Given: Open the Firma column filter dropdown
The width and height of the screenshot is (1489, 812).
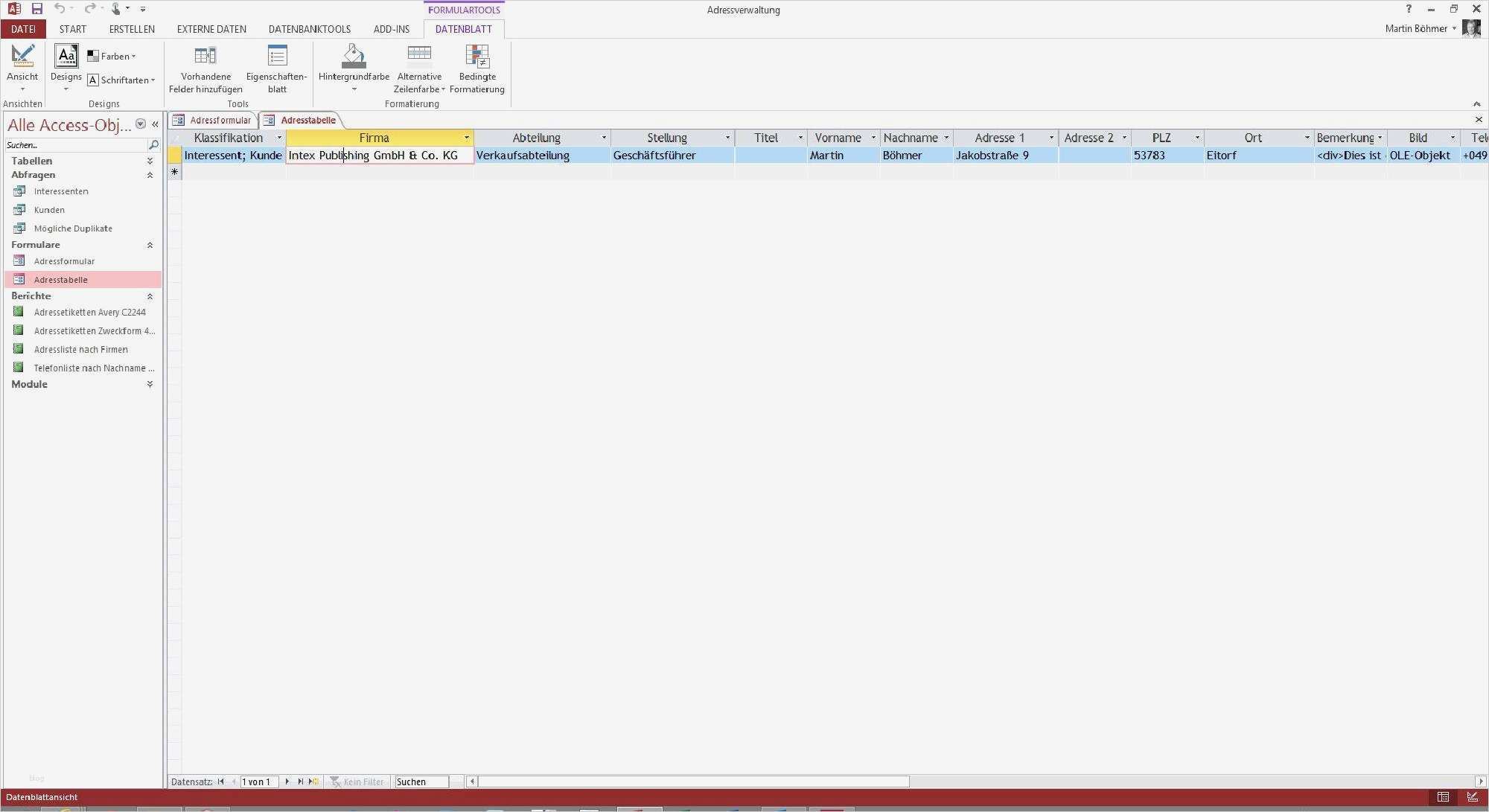Looking at the screenshot, I should (x=467, y=138).
